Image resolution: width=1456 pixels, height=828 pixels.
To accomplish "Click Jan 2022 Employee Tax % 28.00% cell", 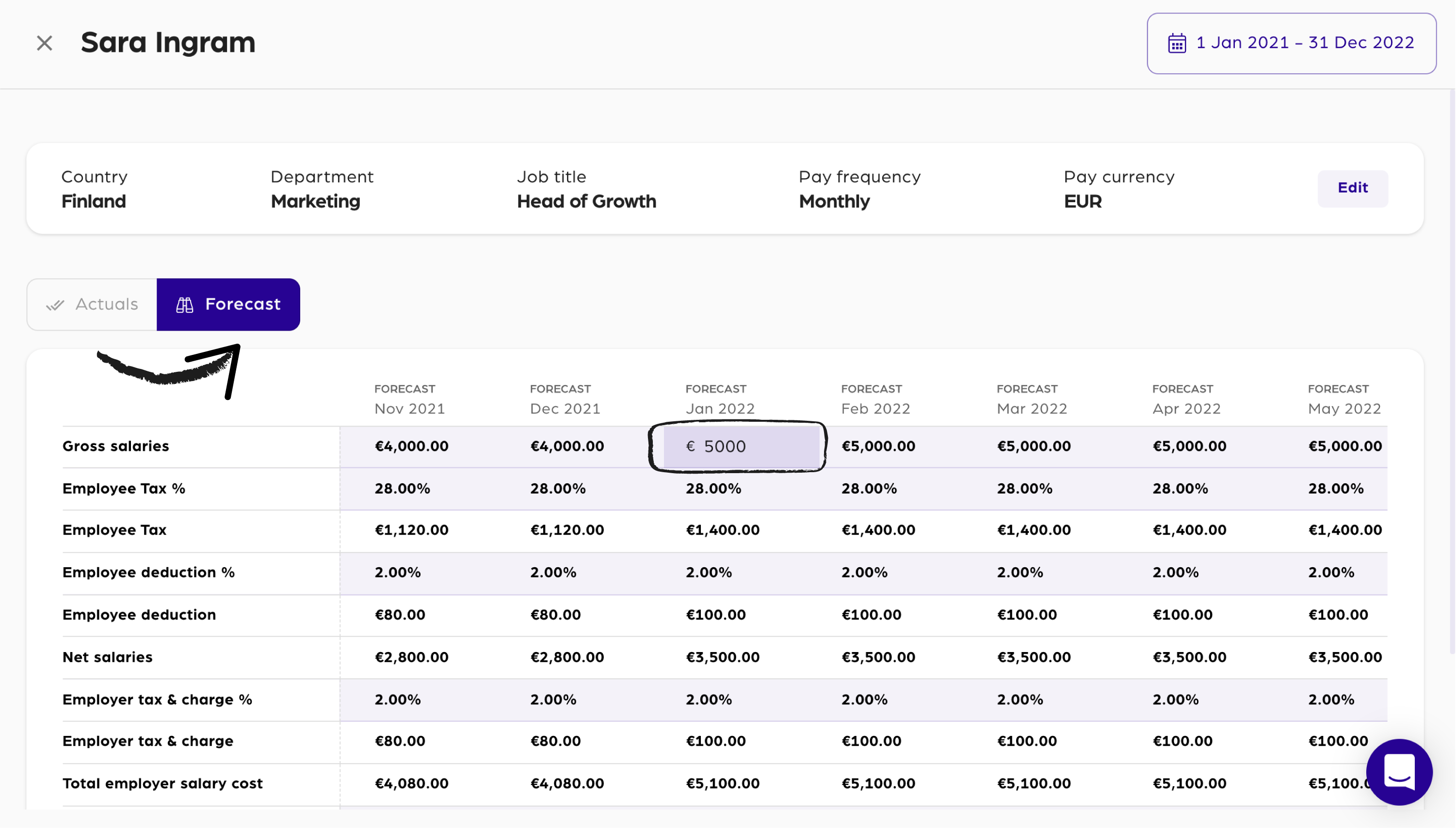I will pos(713,489).
